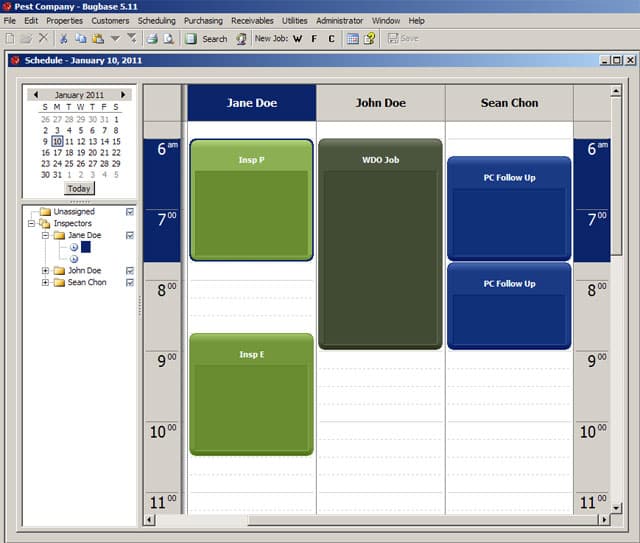Screen dimensions: 640x543
Task: Click the Print Preview icon in toolbar
Action: click(168, 39)
